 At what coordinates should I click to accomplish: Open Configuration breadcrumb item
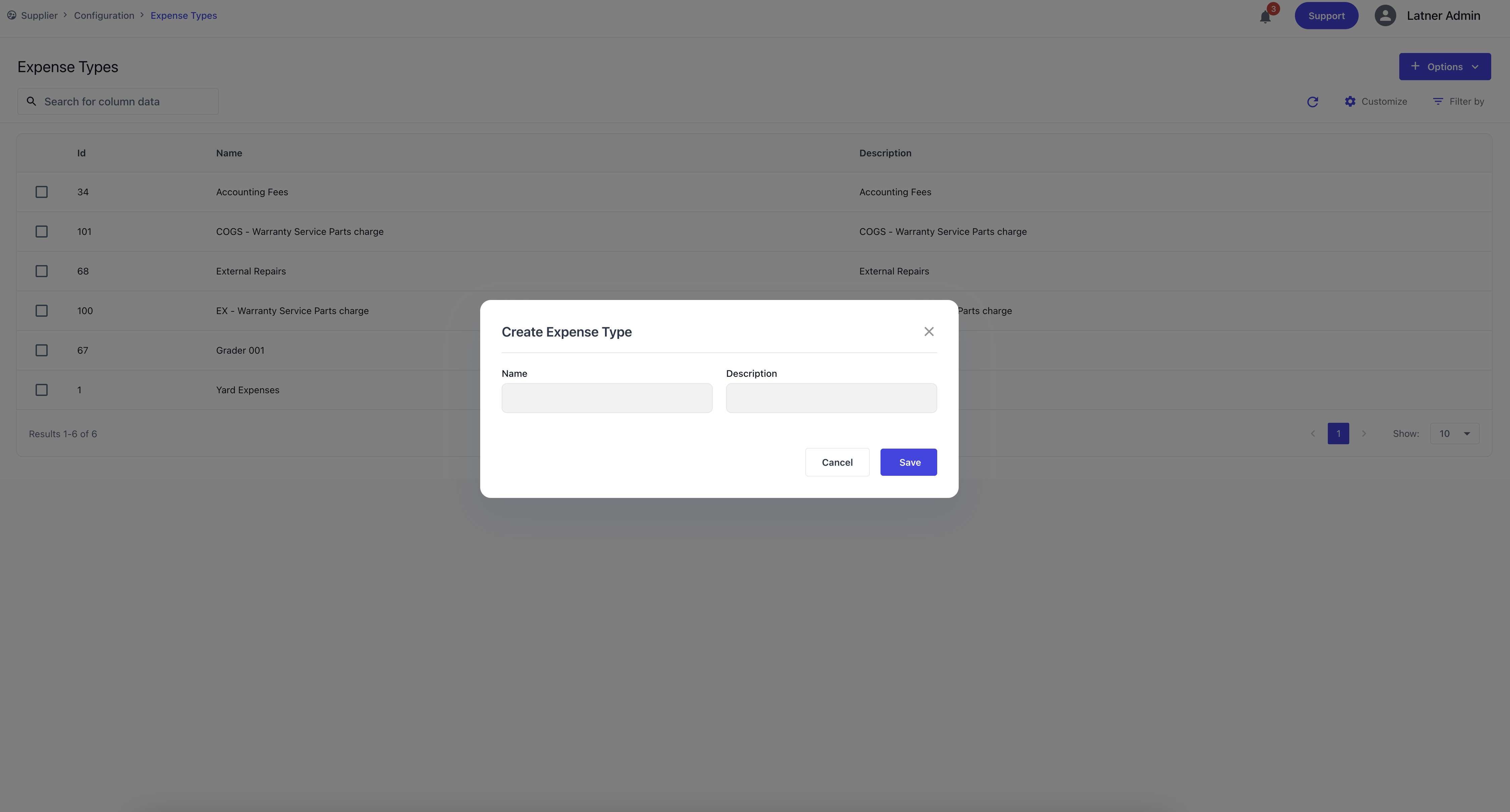click(104, 16)
